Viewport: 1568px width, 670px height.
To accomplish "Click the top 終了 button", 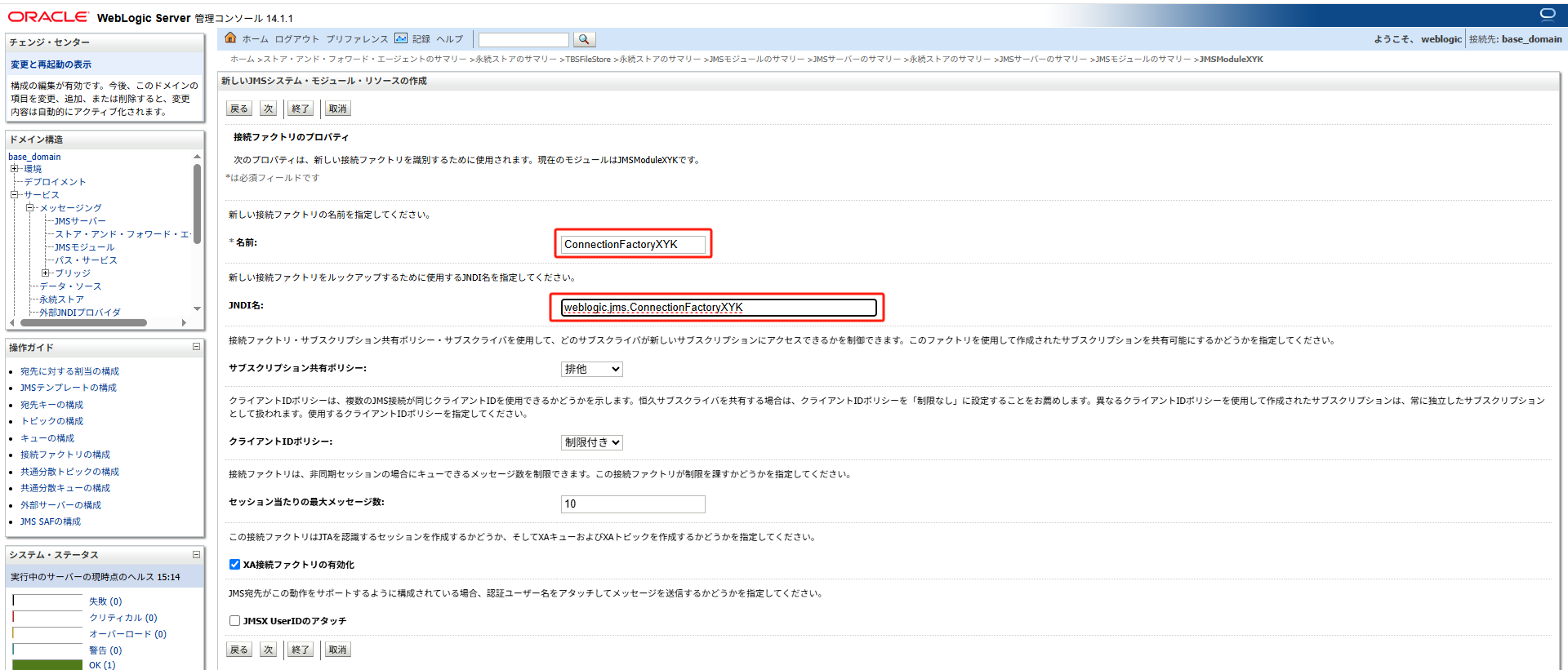I will [301, 109].
